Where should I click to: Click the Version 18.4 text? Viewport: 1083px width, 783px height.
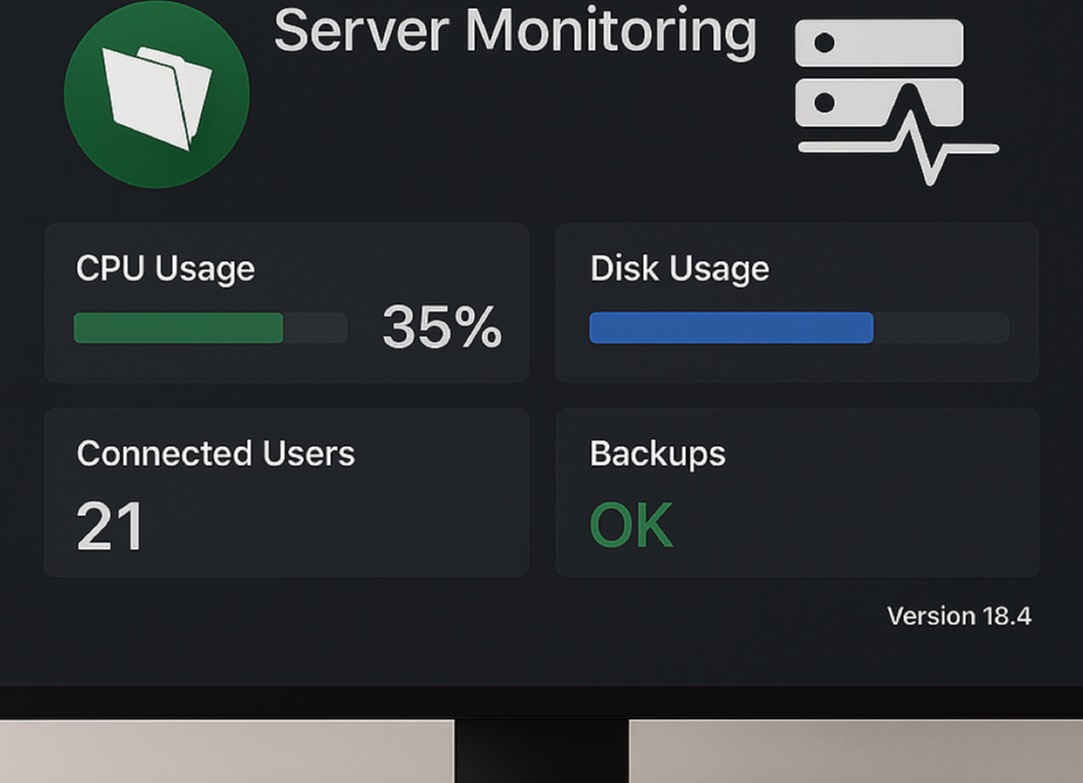[x=958, y=615]
